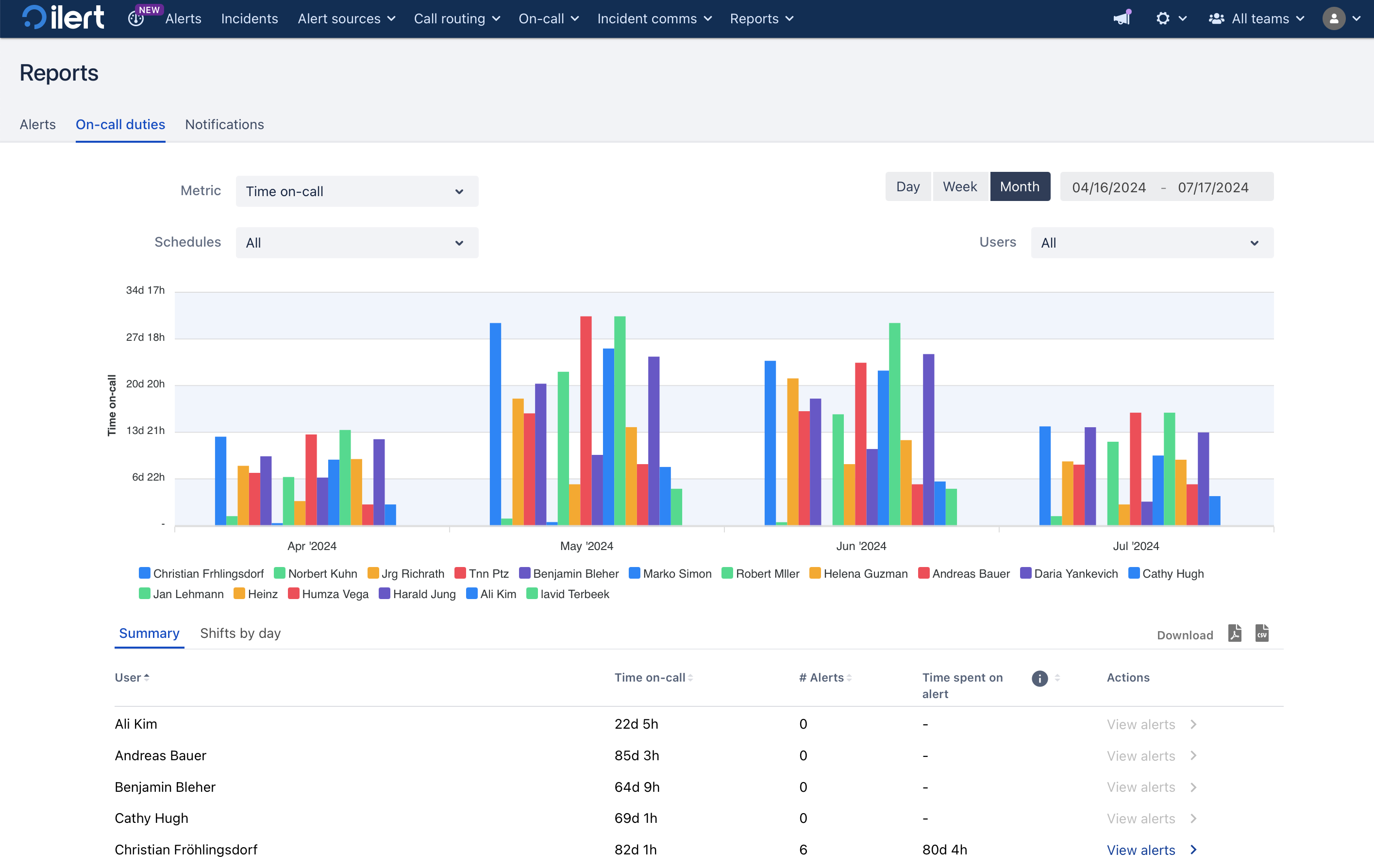
Task: Download the report as CSV
Action: coord(1261,634)
